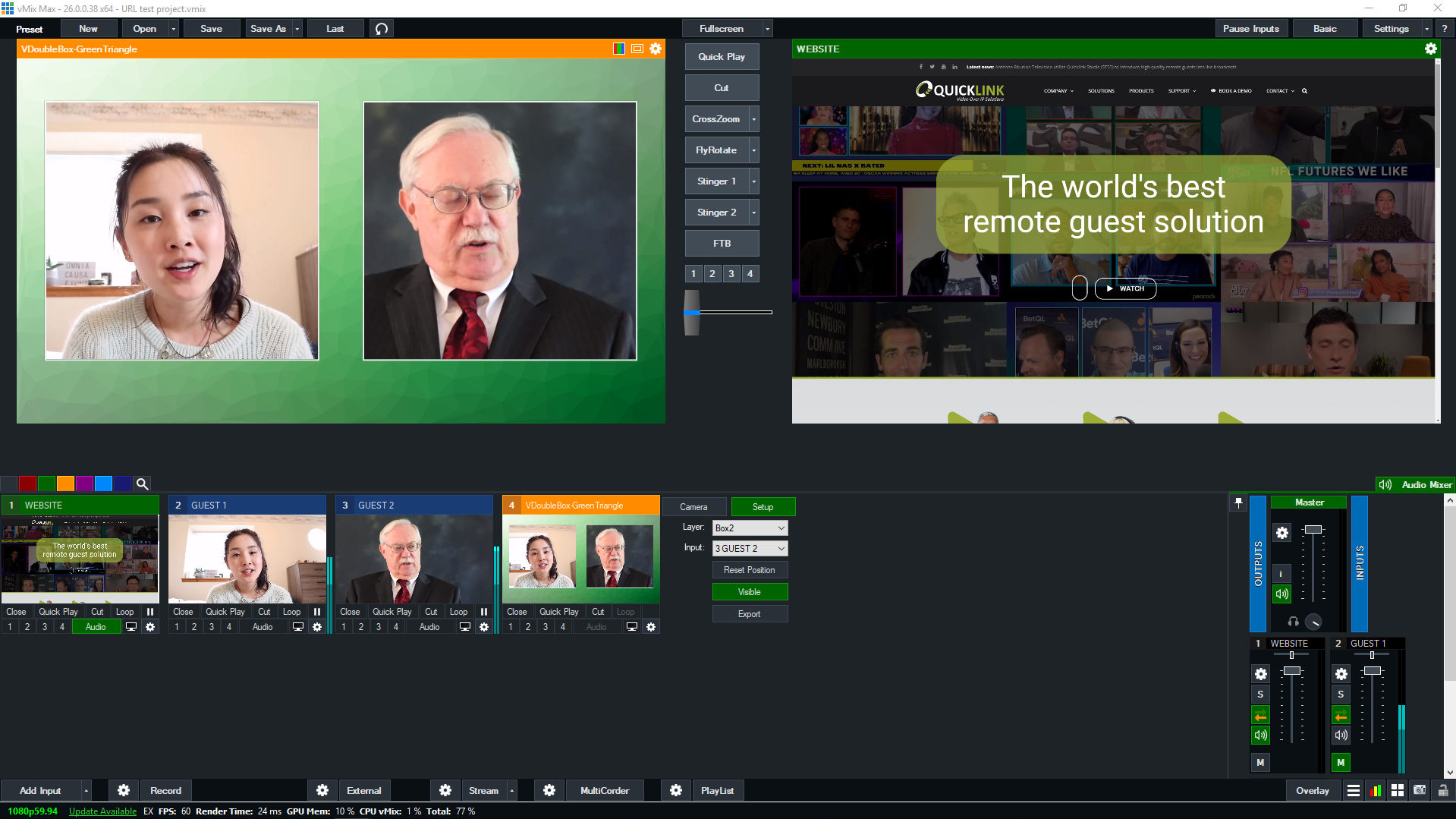Click Reset Position button
This screenshot has height=819, width=1456.
750,570
